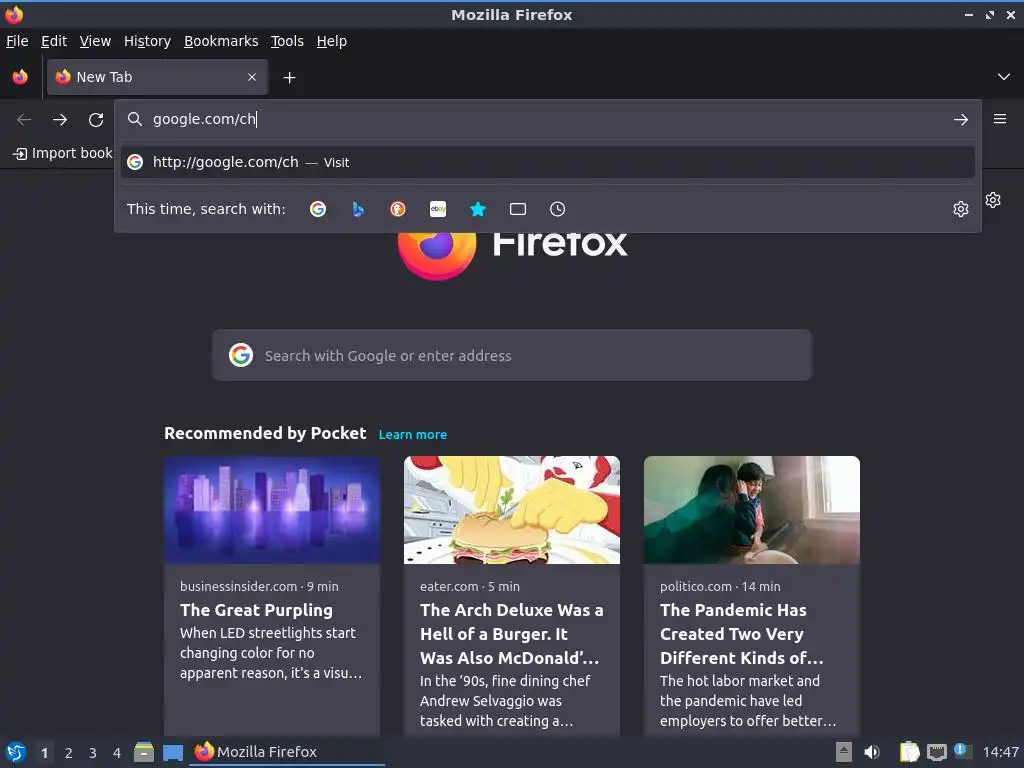Open the desktop start menu icon
This screenshot has height=768, width=1024.
(x=16, y=752)
